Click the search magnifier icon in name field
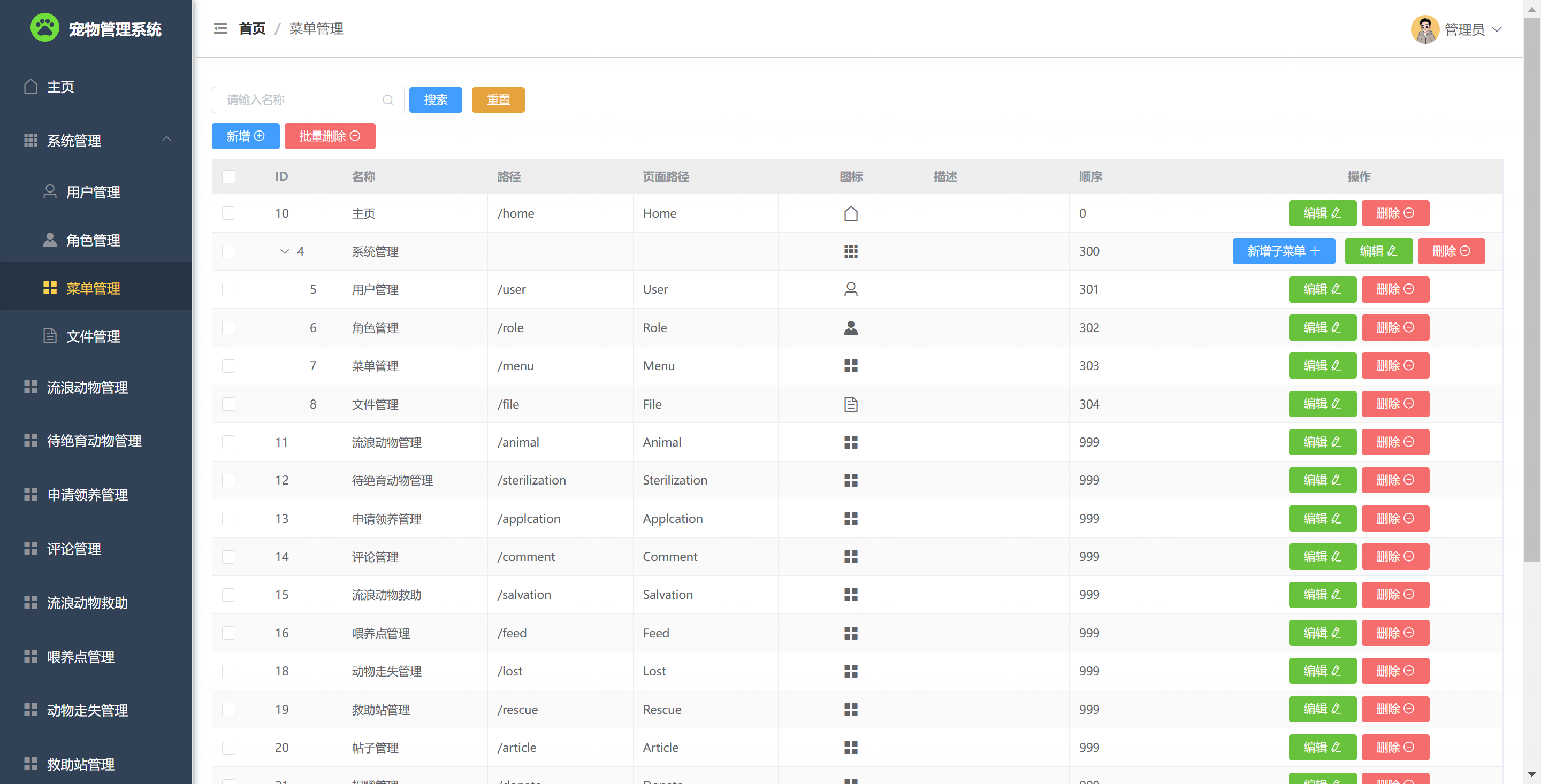This screenshot has width=1541, height=784. pos(387,100)
